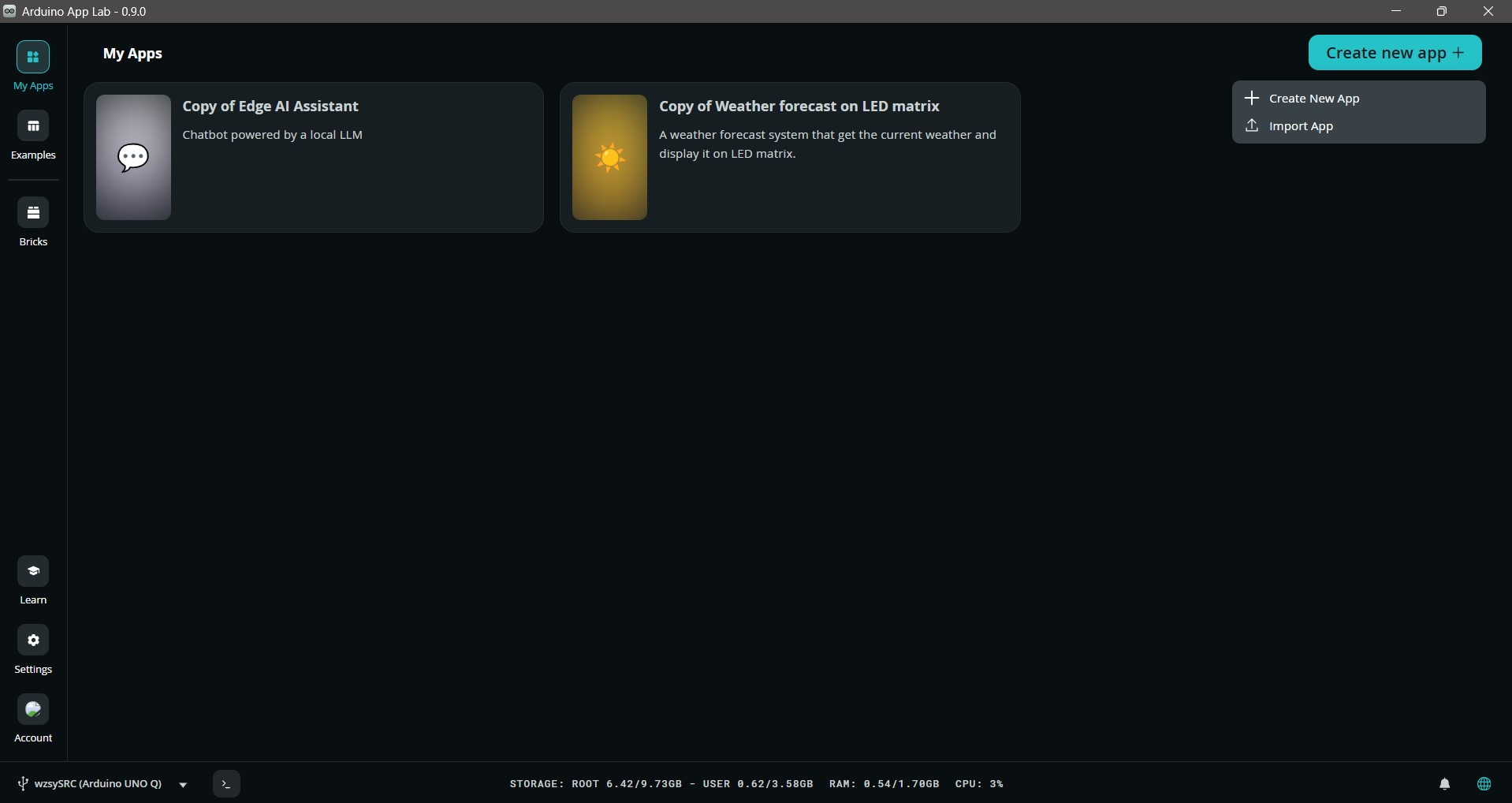The image size is (1512, 803).
Task: Choose Import App from the menu
Action: [1359, 126]
